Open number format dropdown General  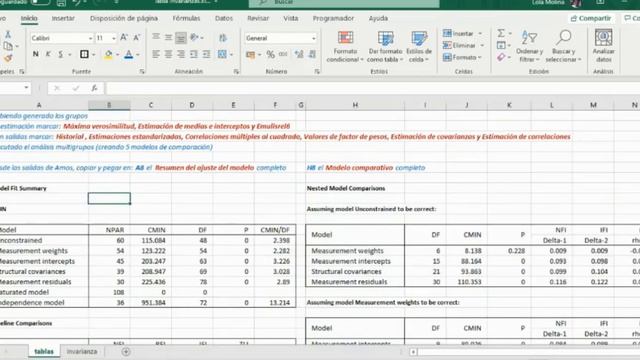(x=313, y=38)
